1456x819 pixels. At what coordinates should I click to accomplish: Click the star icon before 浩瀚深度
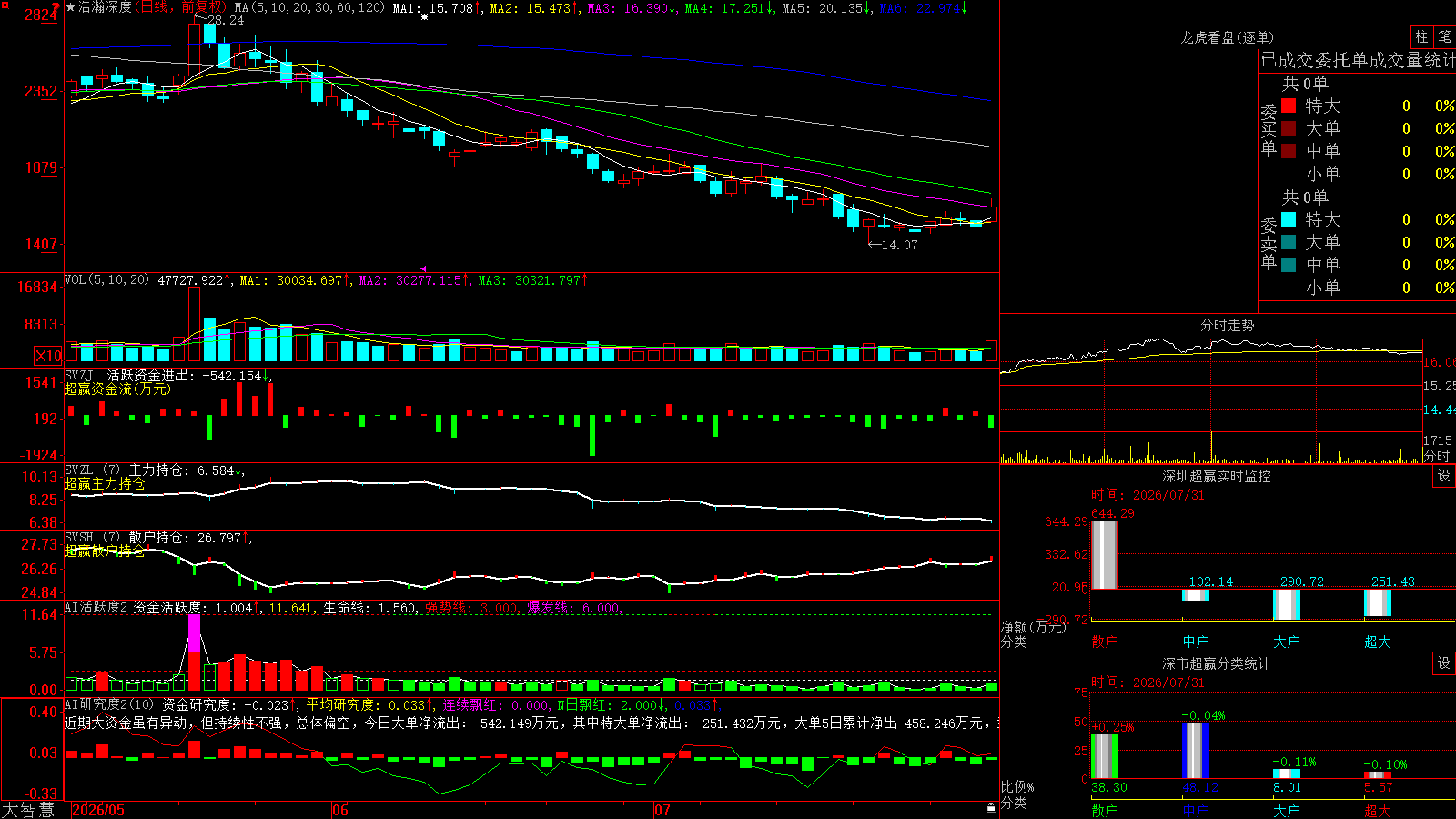71,7
